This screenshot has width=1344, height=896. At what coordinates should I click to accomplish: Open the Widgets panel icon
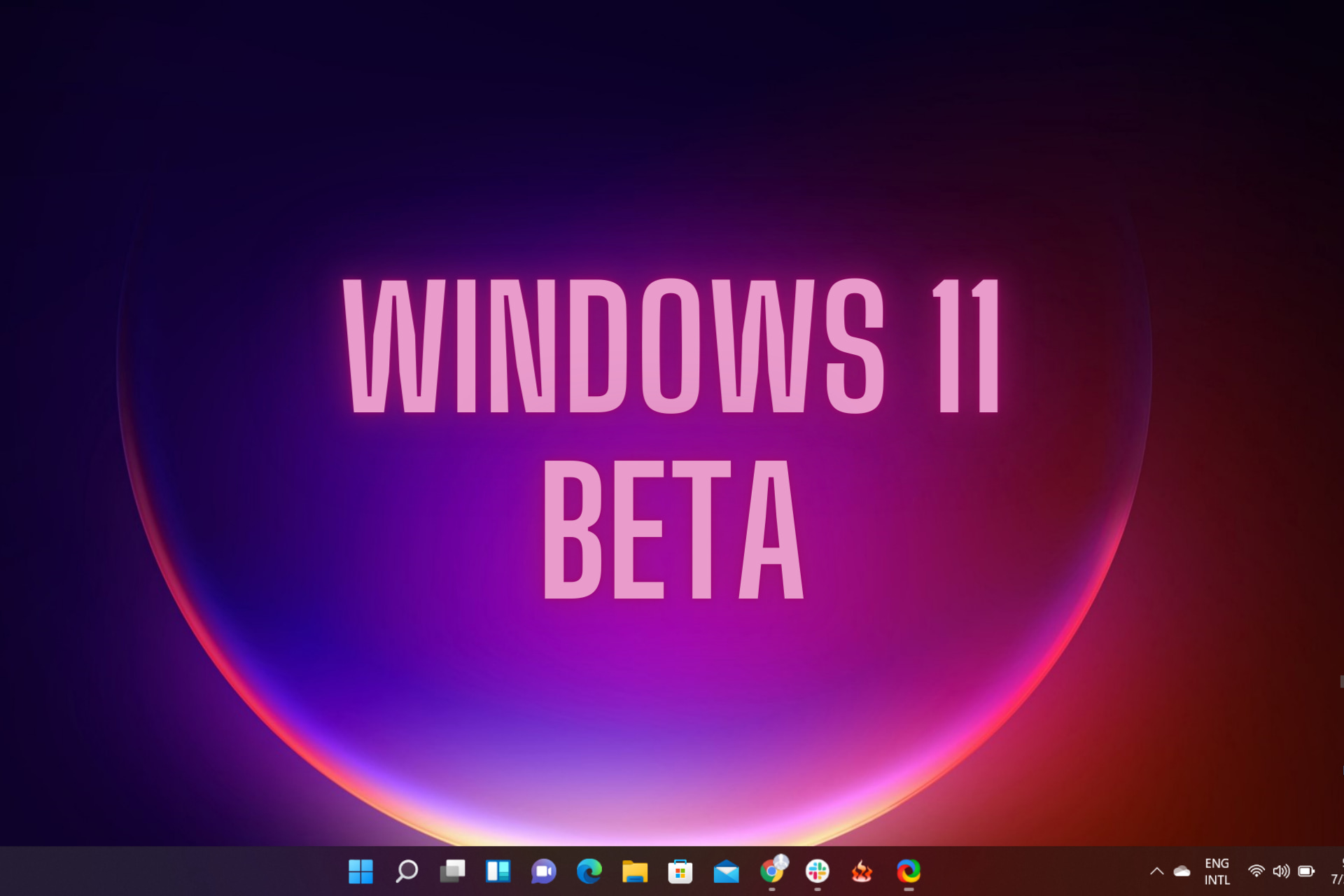(498, 871)
